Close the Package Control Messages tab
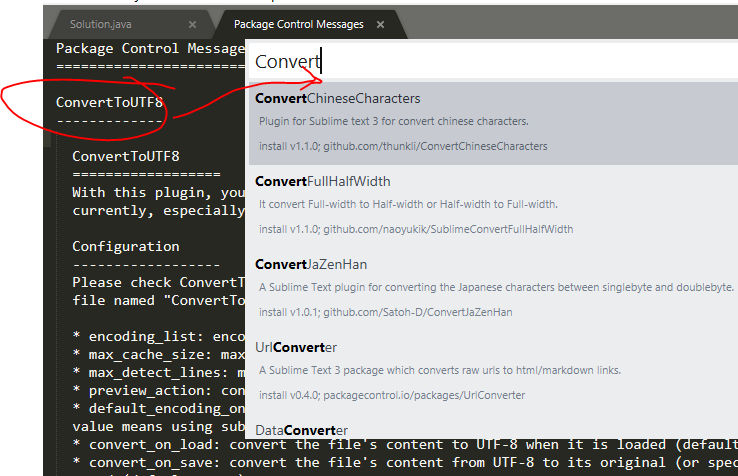Screen dimensions: 738x476 tap(380, 24)
